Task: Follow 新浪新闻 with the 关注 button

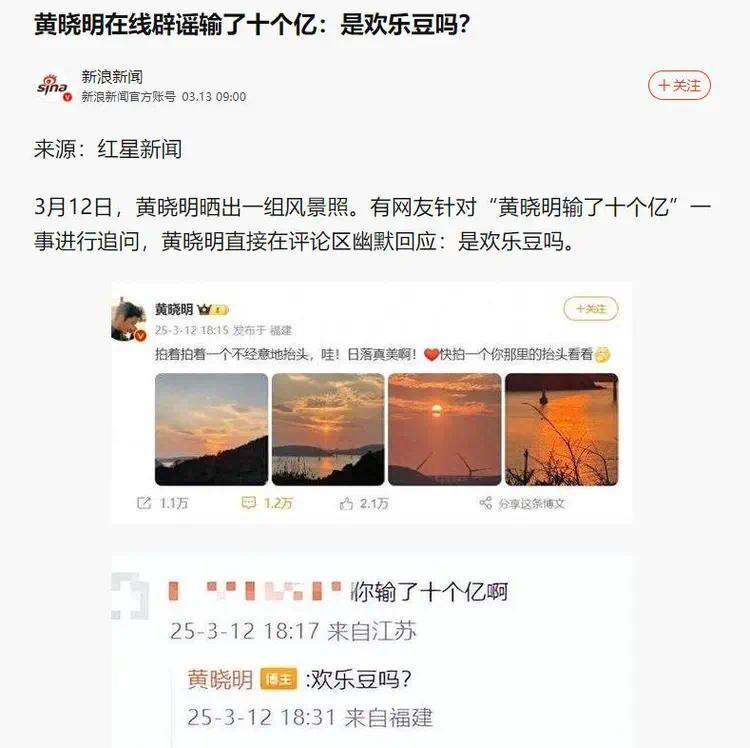Action: click(679, 86)
